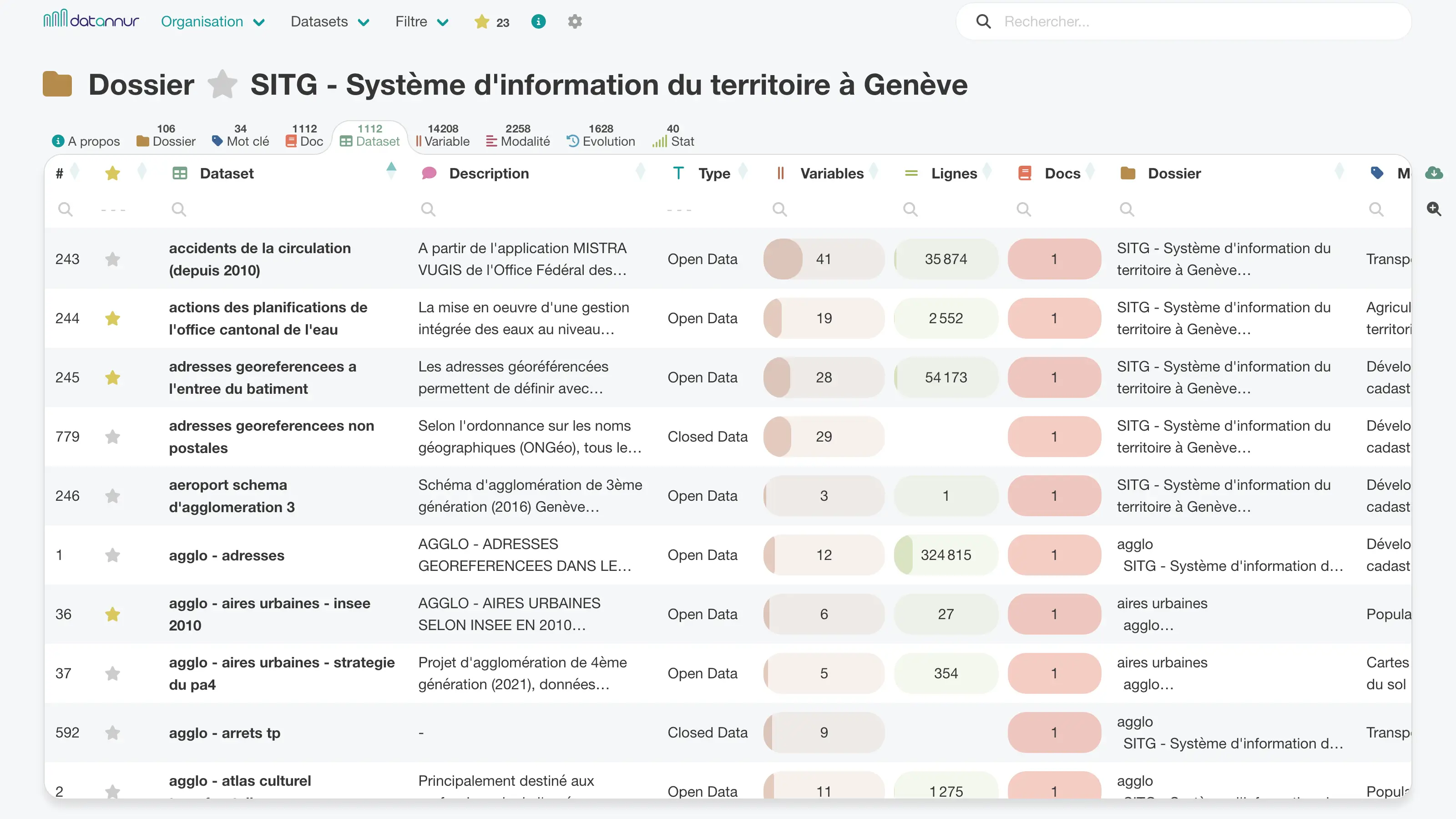Click the pink Description bubble icon
The height and width of the screenshot is (819, 1456).
(x=429, y=173)
